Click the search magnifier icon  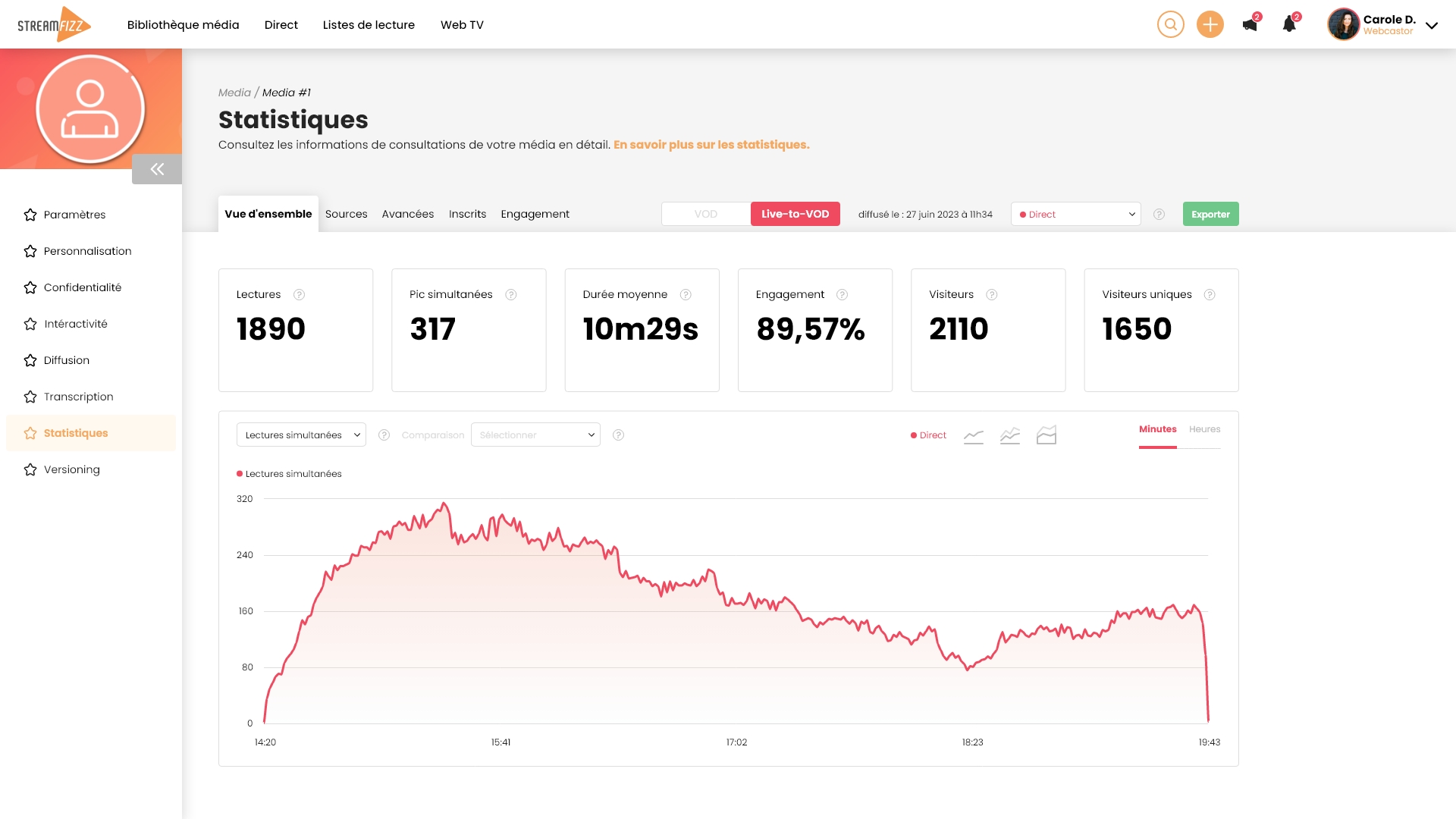tap(1170, 24)
